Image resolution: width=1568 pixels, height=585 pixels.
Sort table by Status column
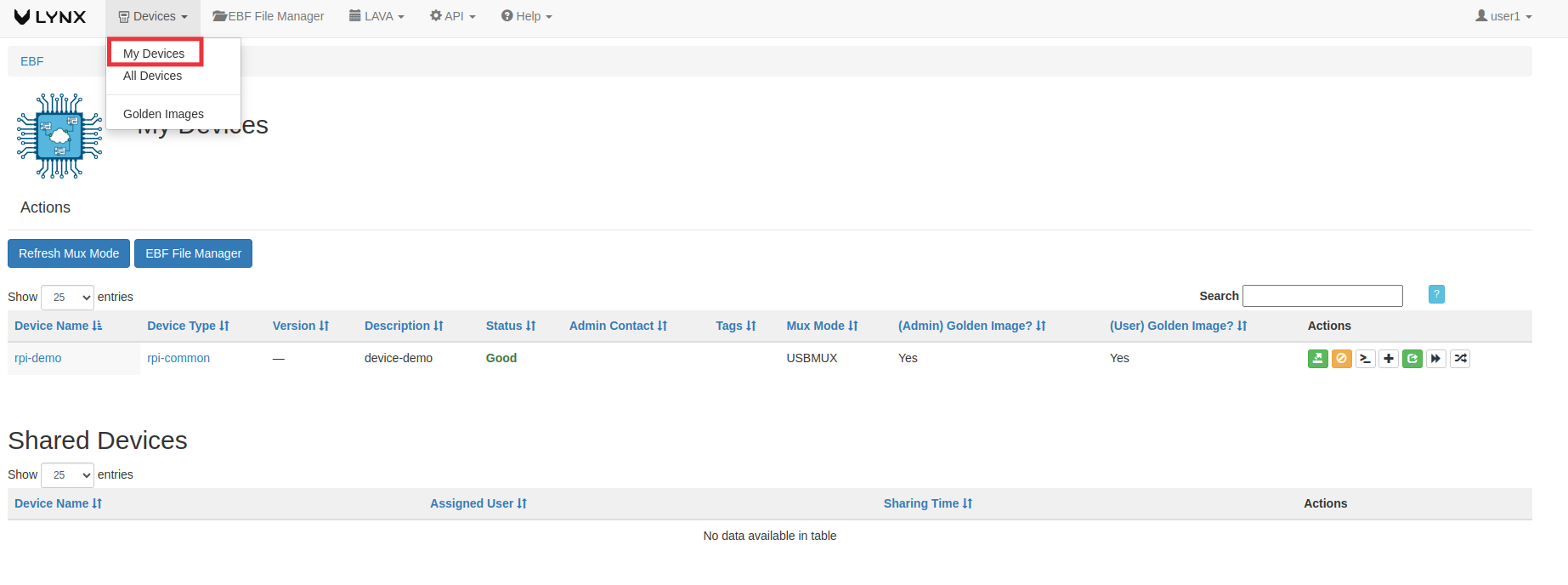point(511,326)
